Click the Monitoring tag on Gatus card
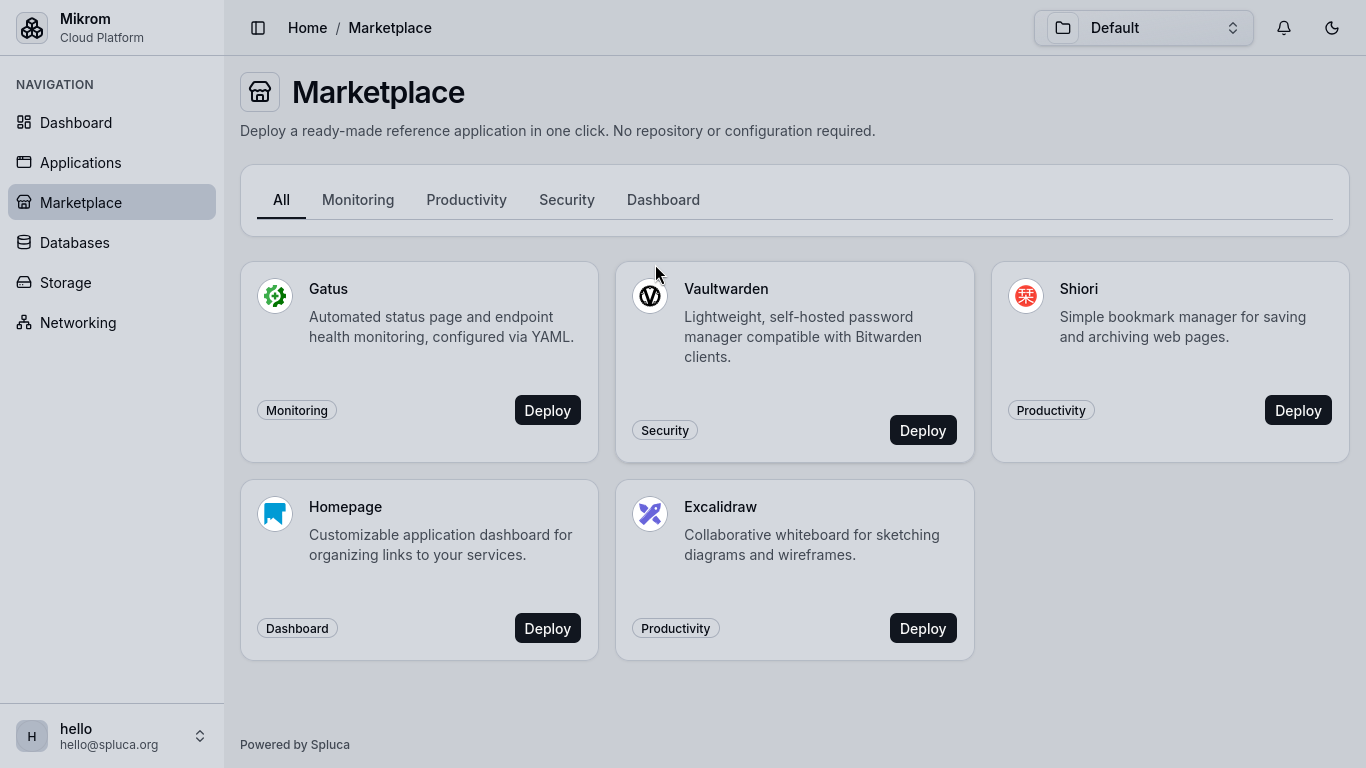The width and height of the screenshot is (1366, 768). click(297, 410)
